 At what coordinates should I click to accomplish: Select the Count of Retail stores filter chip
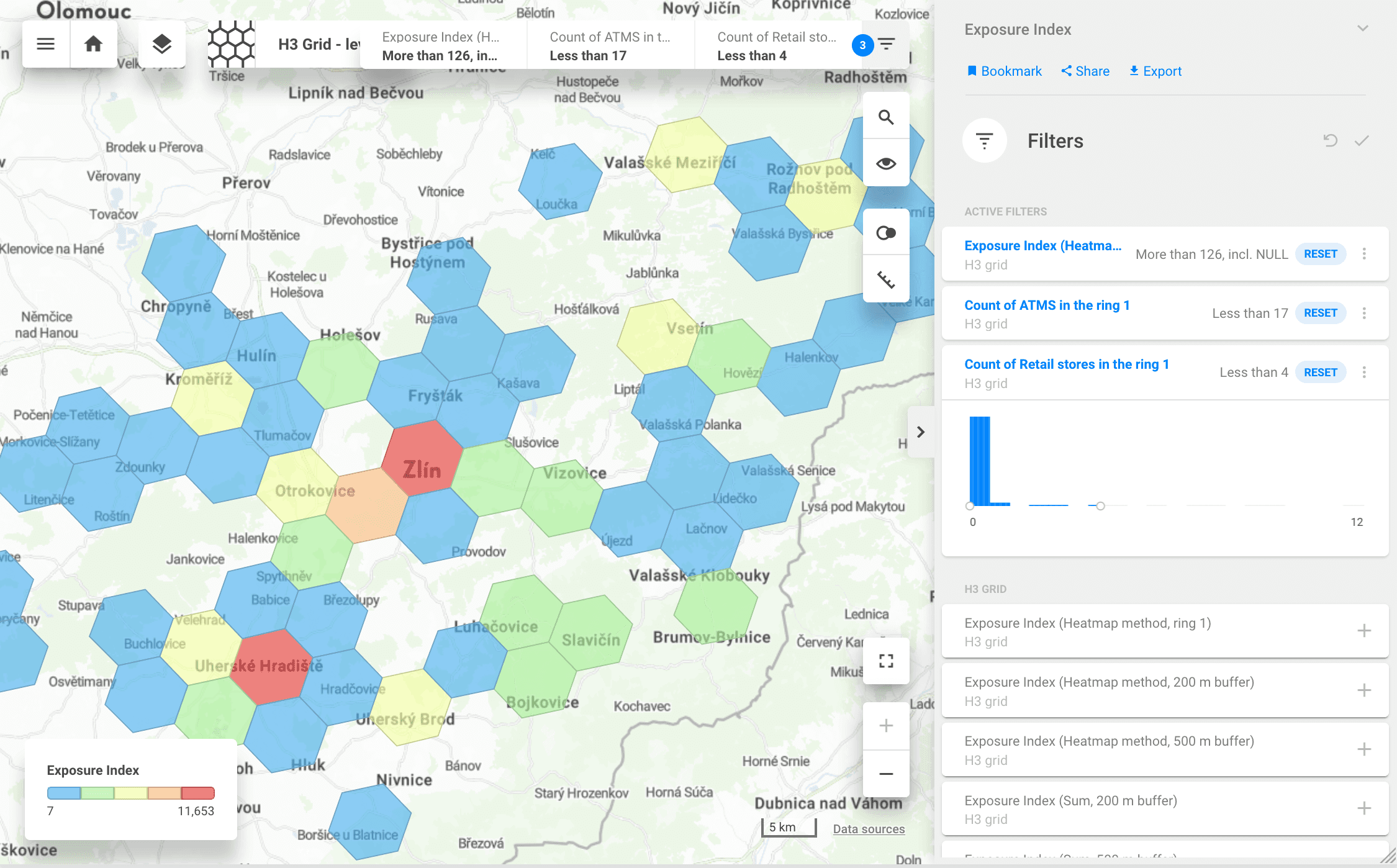[x=777, y=45]
